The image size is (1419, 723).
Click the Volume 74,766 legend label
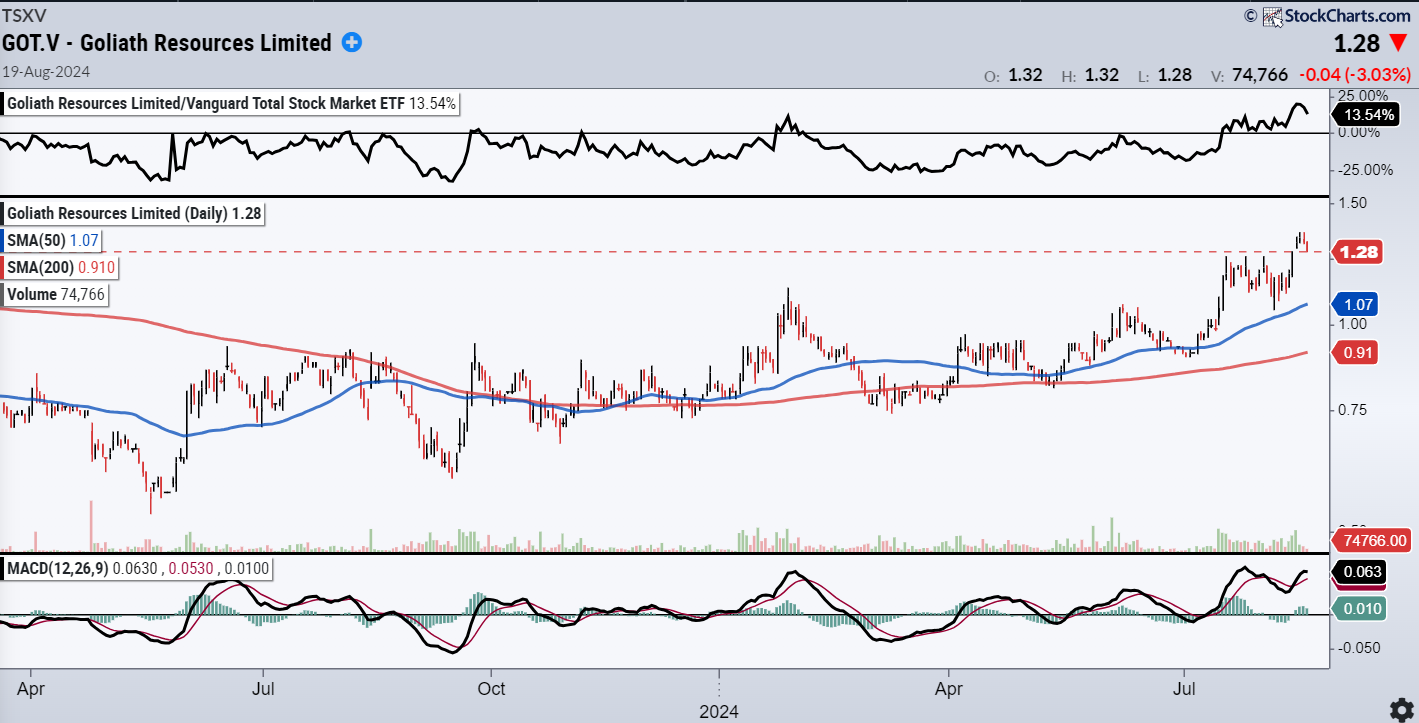[56, 294]
